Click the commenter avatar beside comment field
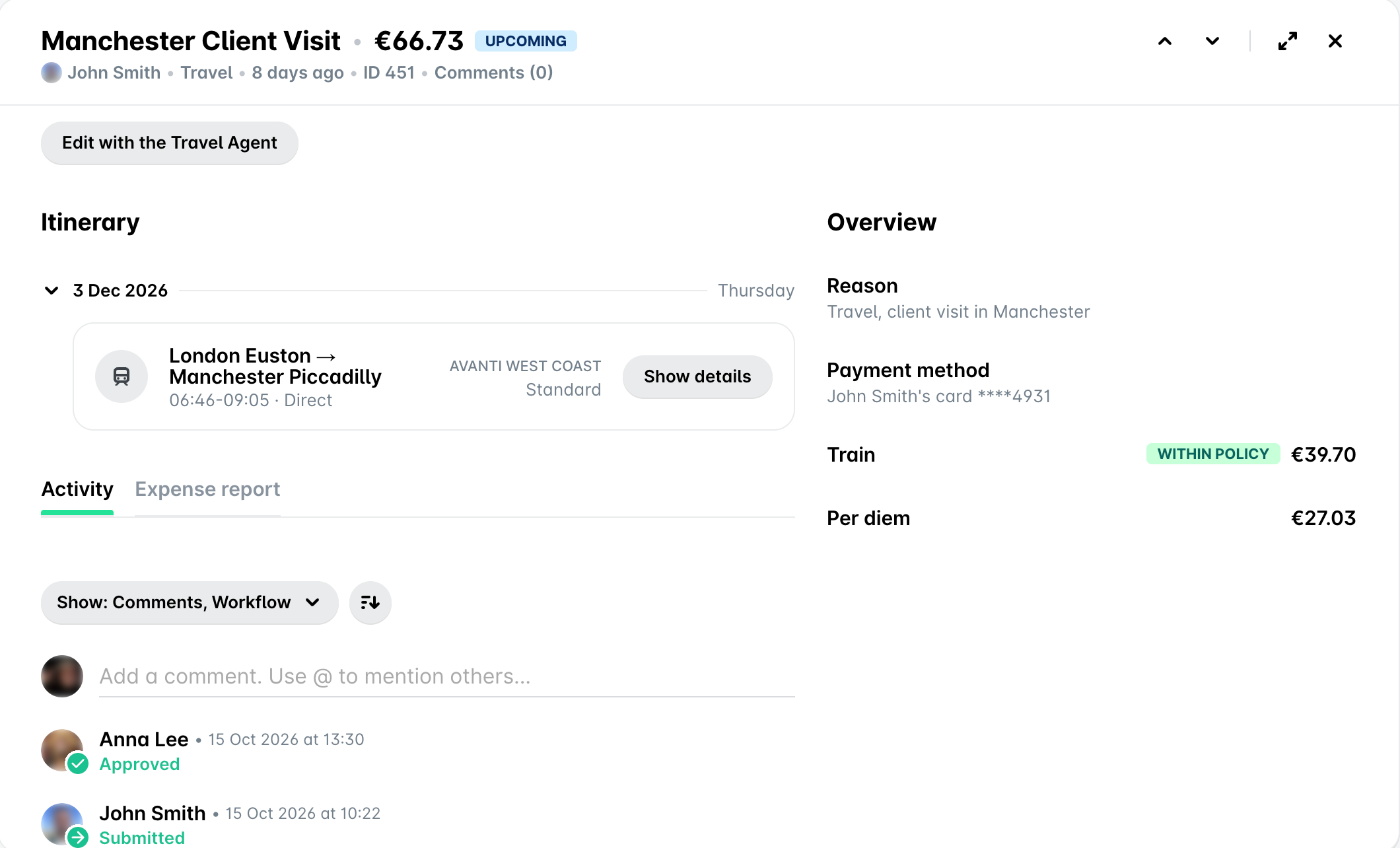This screenshot has width=1400, height=848. (x=62, y=676)
